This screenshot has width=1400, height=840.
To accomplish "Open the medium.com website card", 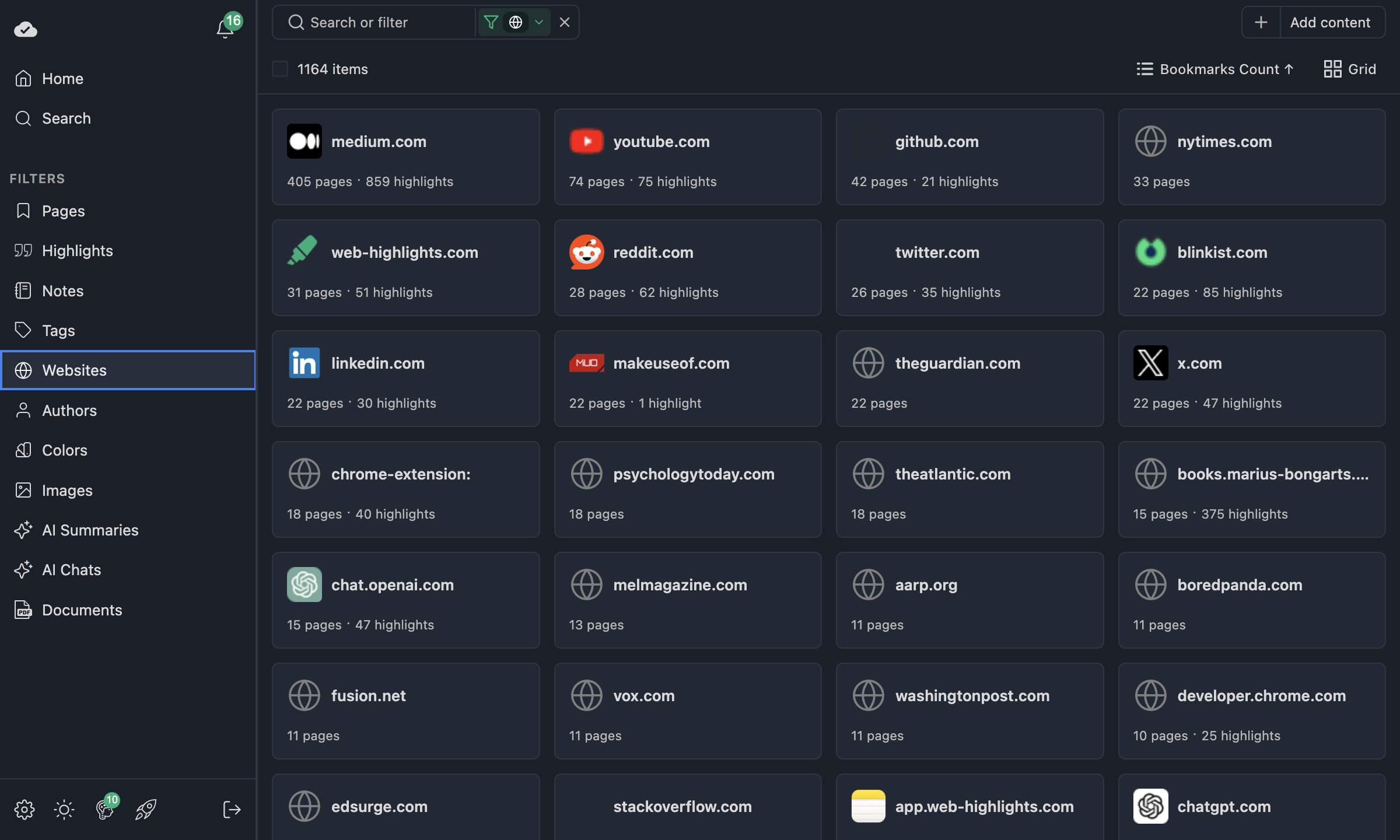I will pyautogui.click(x=406, y=156).
